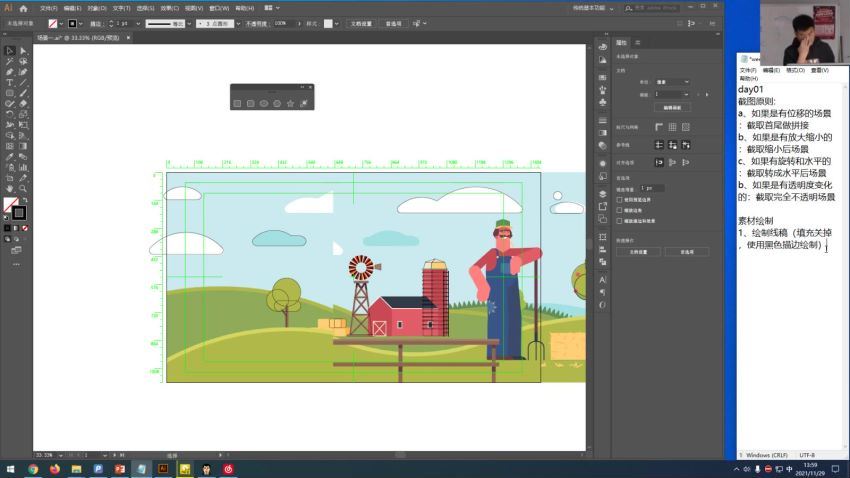Open the 编辑(E) menu in Illustrator
The width and height of the screenshot is (850, 478).
click(72, 8)
